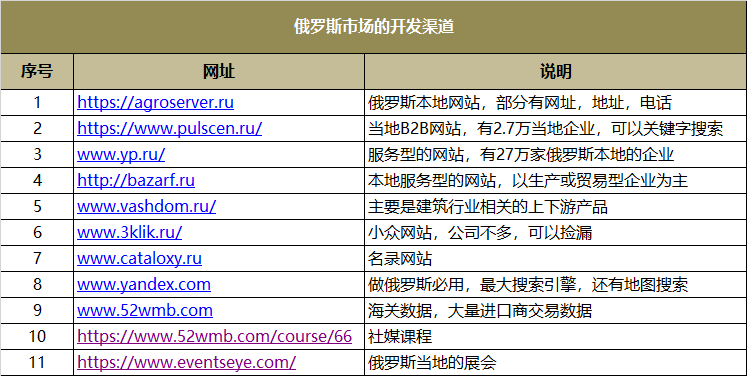Select the cell with number 8
This screenshot has height=376, width=747.
pos(37,285)
